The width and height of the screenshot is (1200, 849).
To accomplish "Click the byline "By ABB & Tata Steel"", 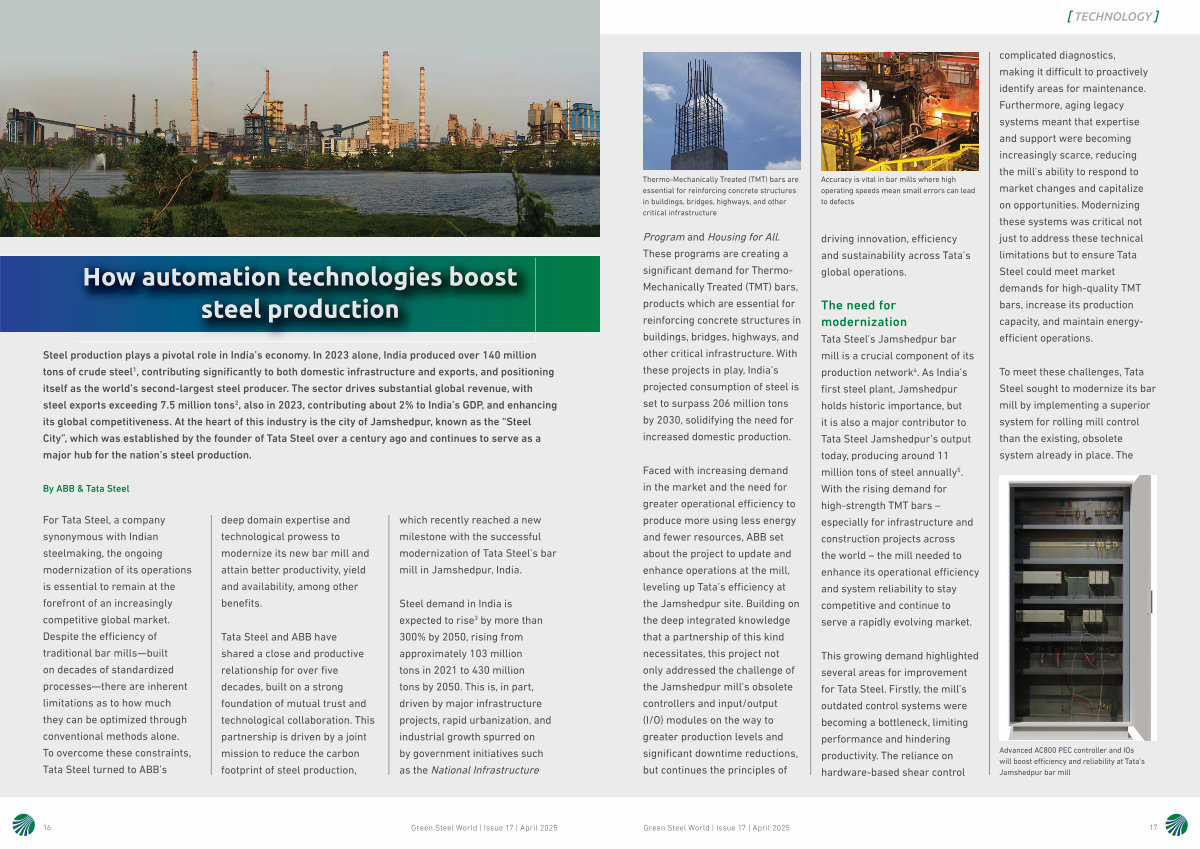I will pyautogui.click(x=86, y=488).
